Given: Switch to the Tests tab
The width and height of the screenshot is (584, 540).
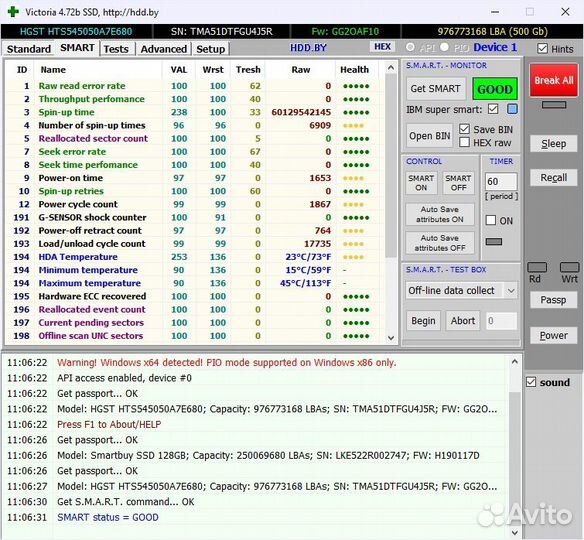Looking at the screenshot, I should point(116,49).
